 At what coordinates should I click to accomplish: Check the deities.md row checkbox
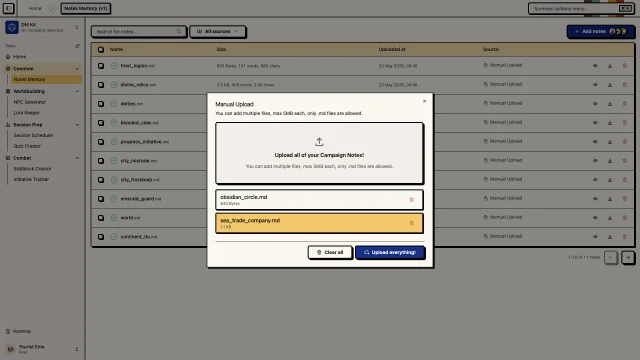coord(101,104)
